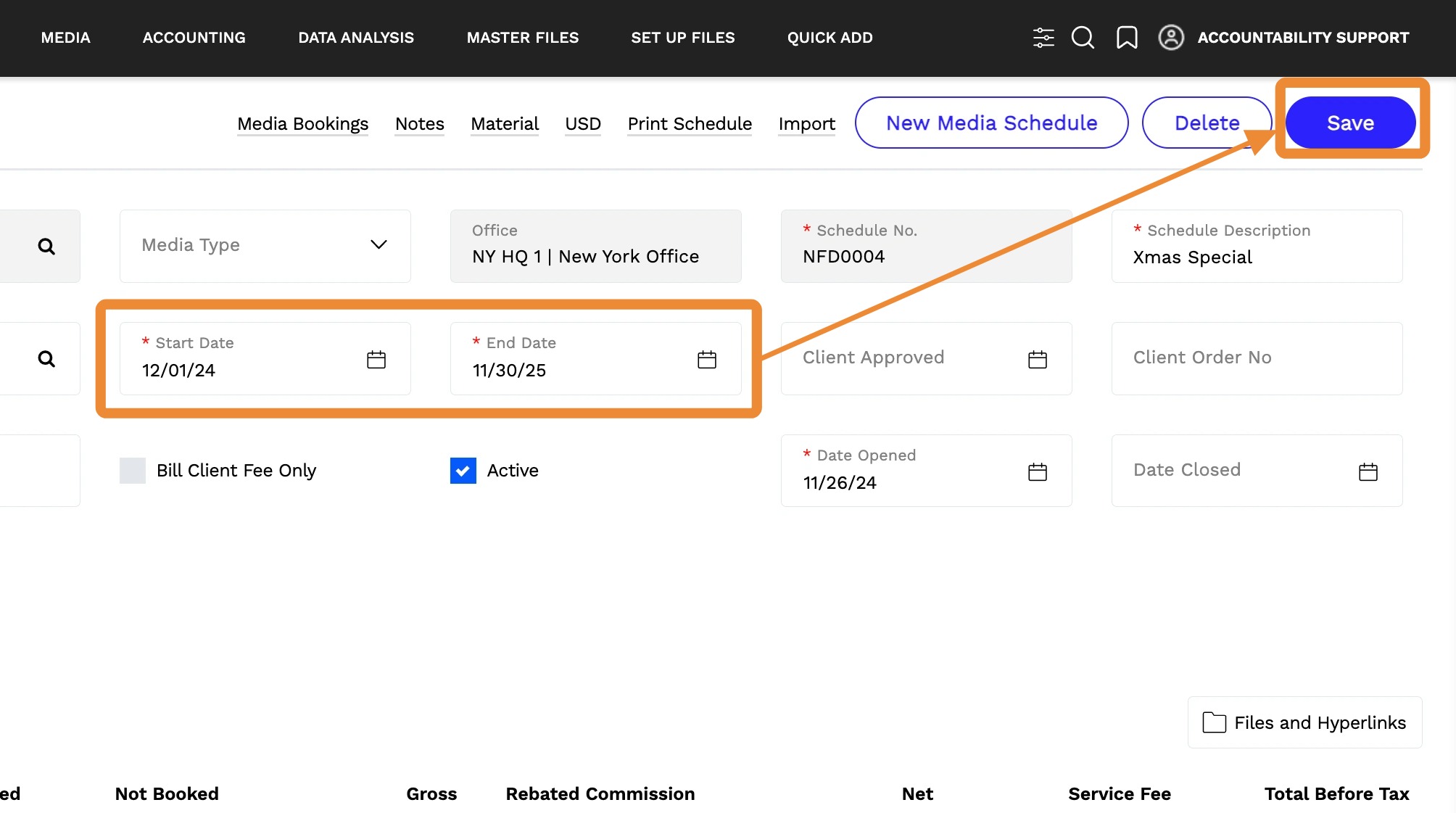Uncheck the Active checkbox

pyautogui.click(x=463, y=471)
